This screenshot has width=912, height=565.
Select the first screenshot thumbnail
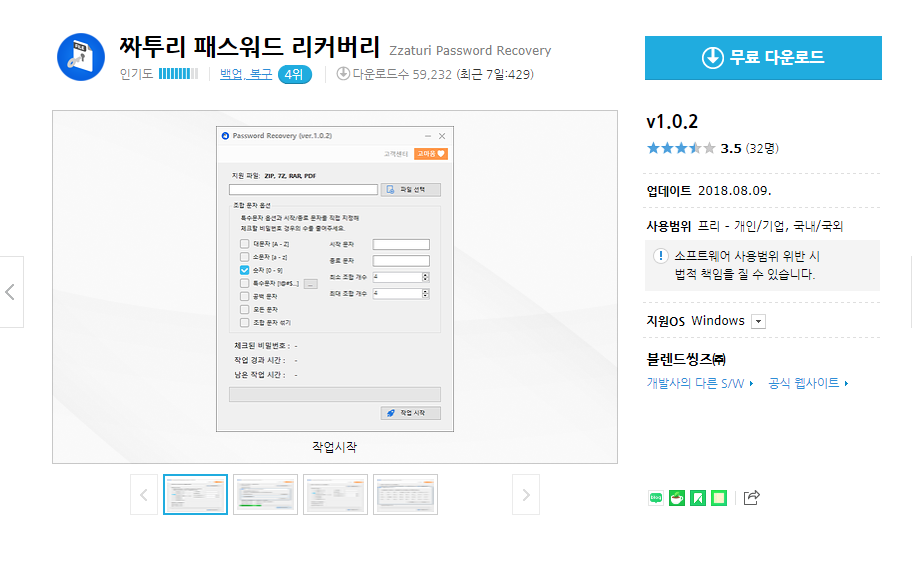pos(195,495)
